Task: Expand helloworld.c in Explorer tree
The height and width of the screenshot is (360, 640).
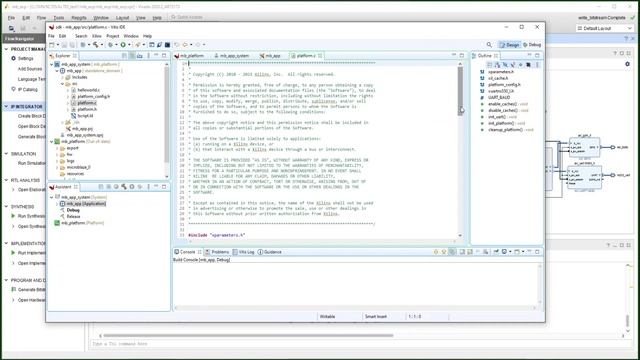Action: click(68, 90)
